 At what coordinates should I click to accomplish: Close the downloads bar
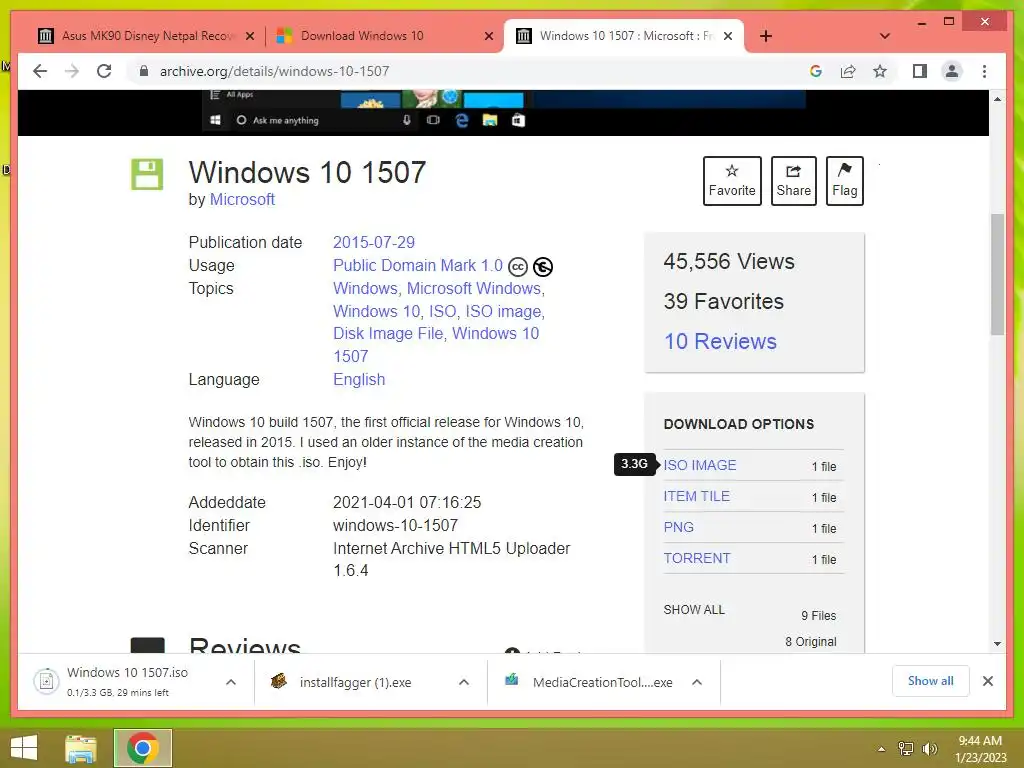tap(988, 681)
